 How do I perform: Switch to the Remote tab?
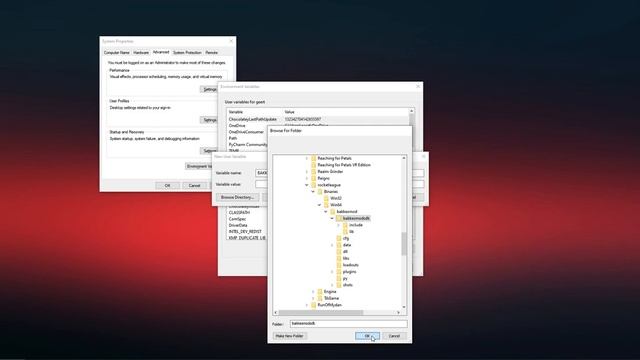click(x=211, y=53)
